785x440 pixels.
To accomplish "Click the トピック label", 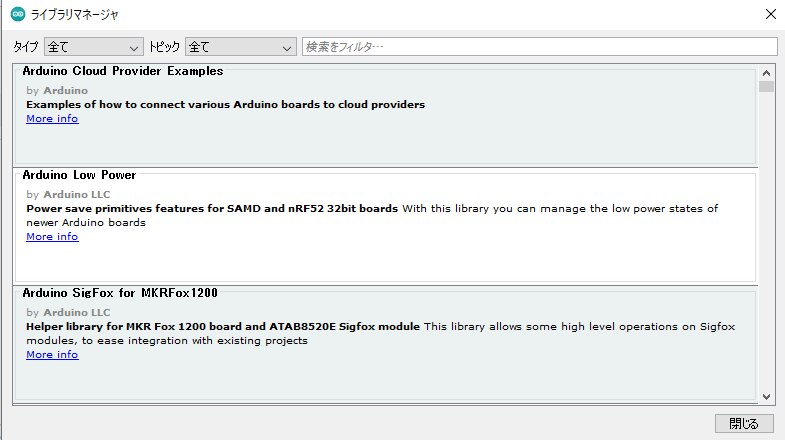I will (x=164, y=47).
